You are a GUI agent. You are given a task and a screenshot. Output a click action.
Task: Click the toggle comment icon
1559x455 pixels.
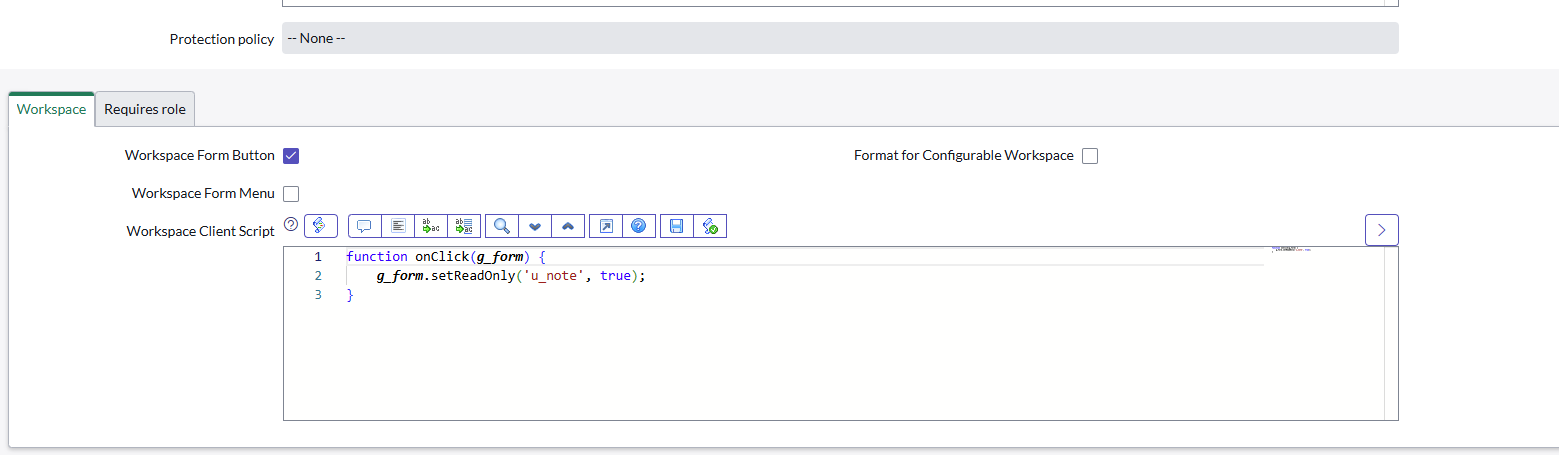(364, 226)
